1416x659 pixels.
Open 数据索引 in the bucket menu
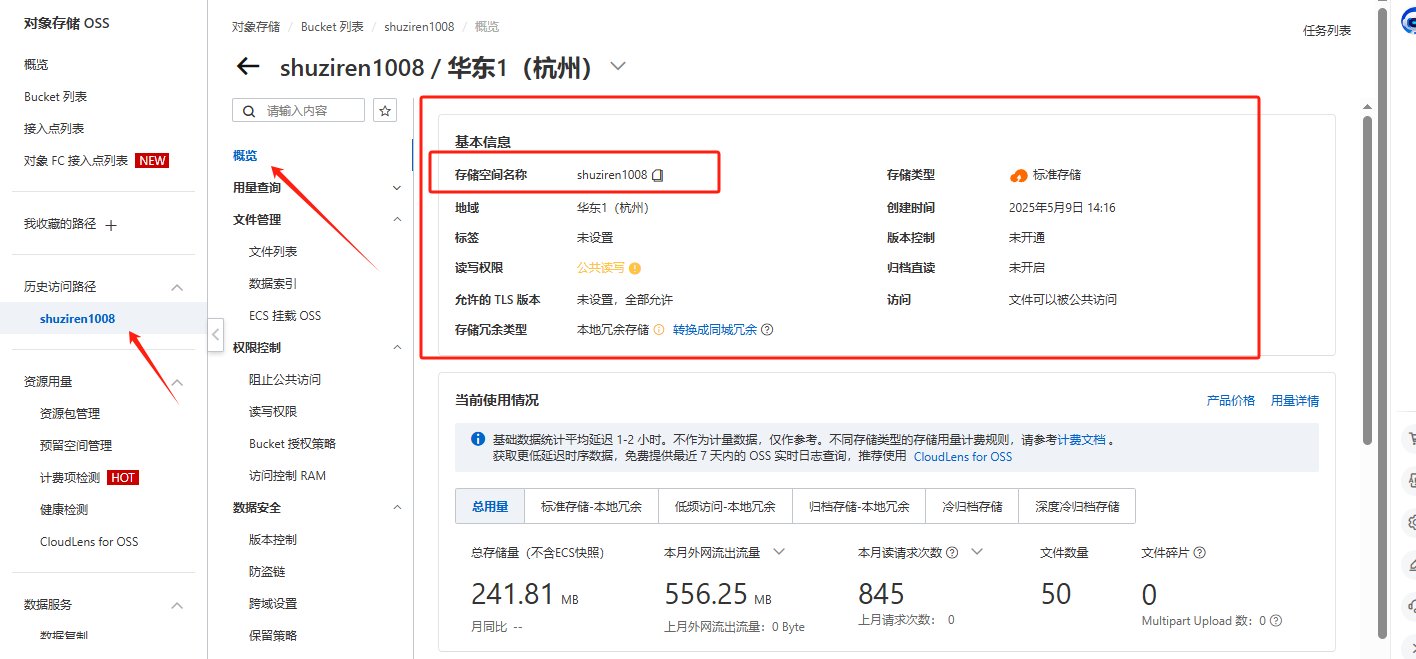273,284
